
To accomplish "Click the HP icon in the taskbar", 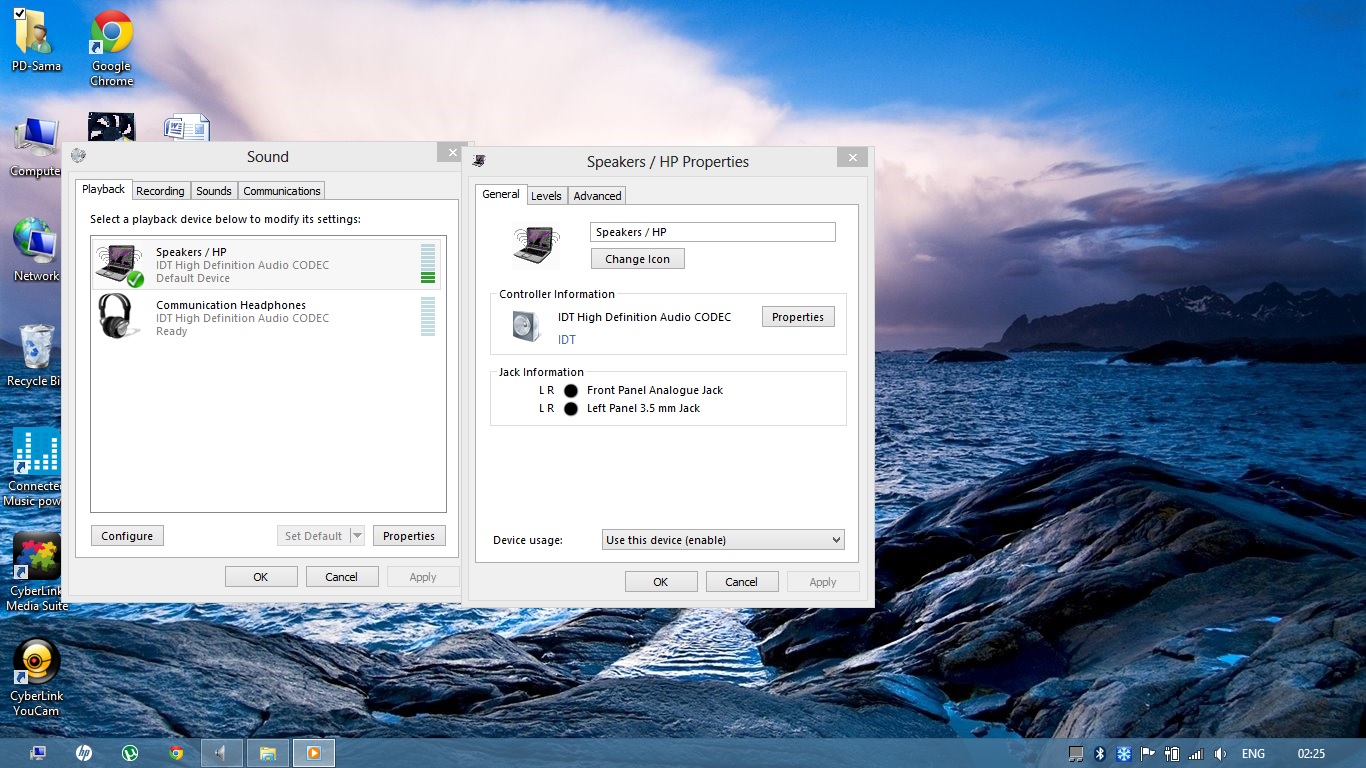I will coord(84,753).
